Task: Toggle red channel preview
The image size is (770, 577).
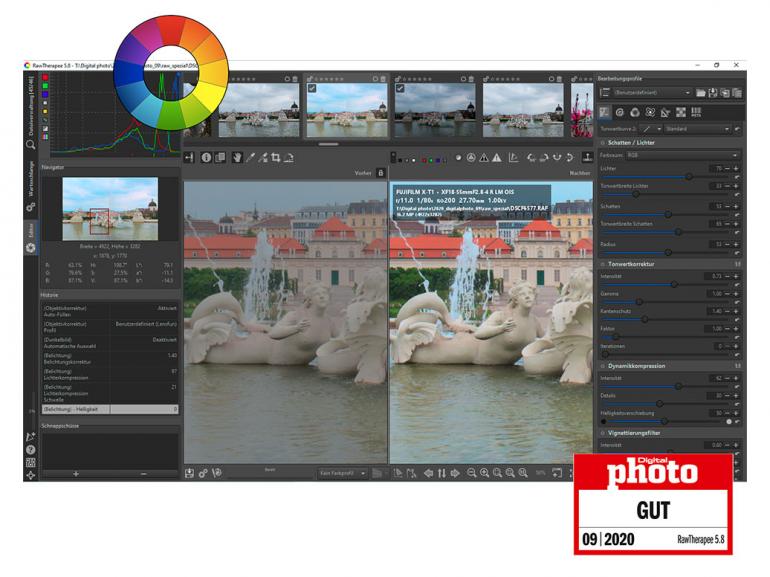Action: click(424, 160)
